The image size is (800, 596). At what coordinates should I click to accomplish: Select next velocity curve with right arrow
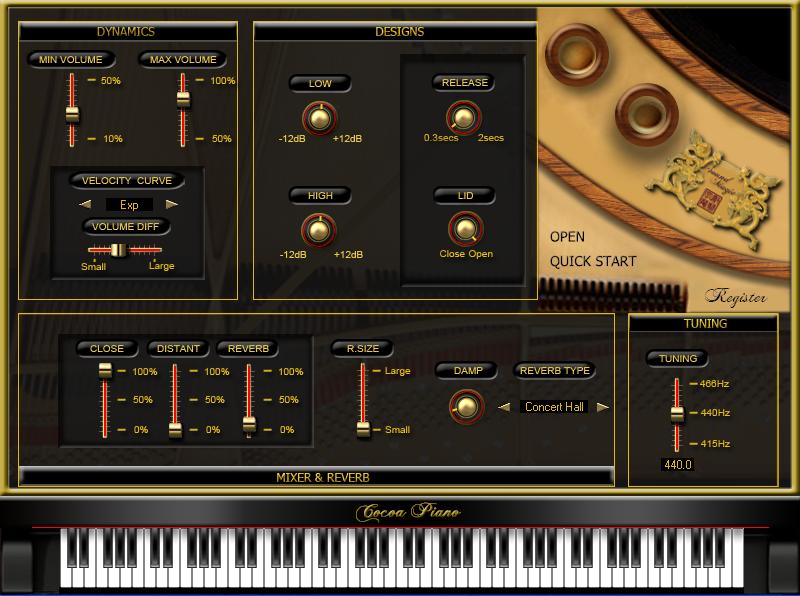coord(172,204)
